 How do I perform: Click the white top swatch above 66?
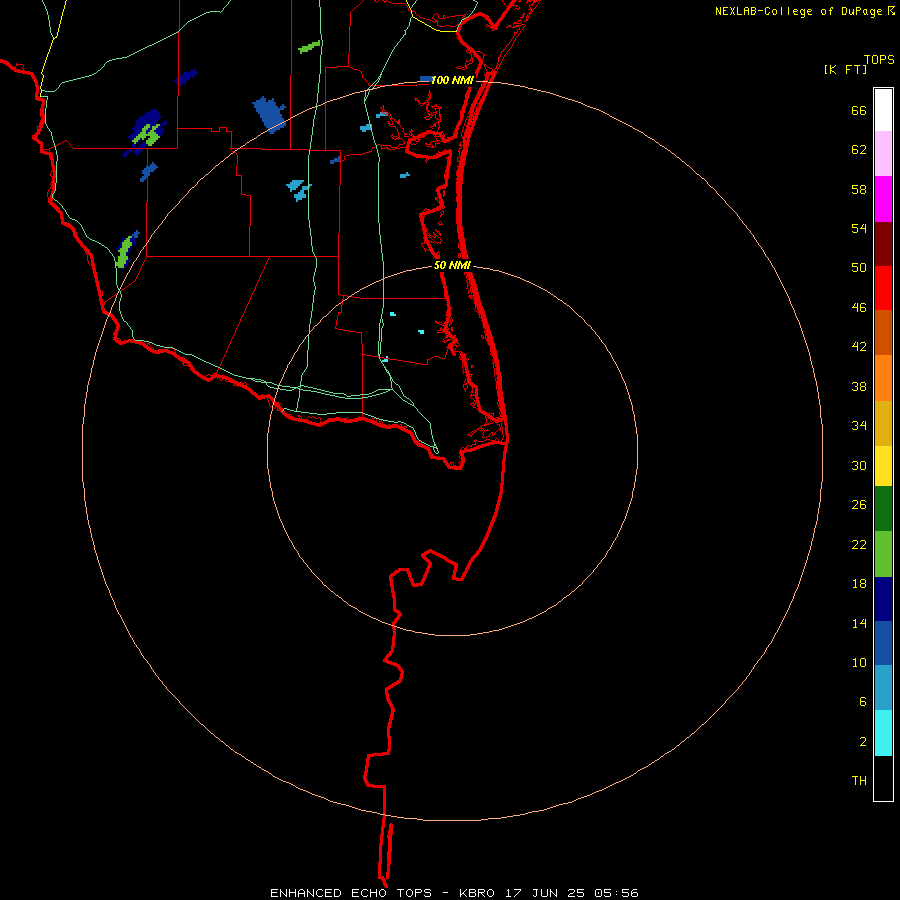click(883, 110)
